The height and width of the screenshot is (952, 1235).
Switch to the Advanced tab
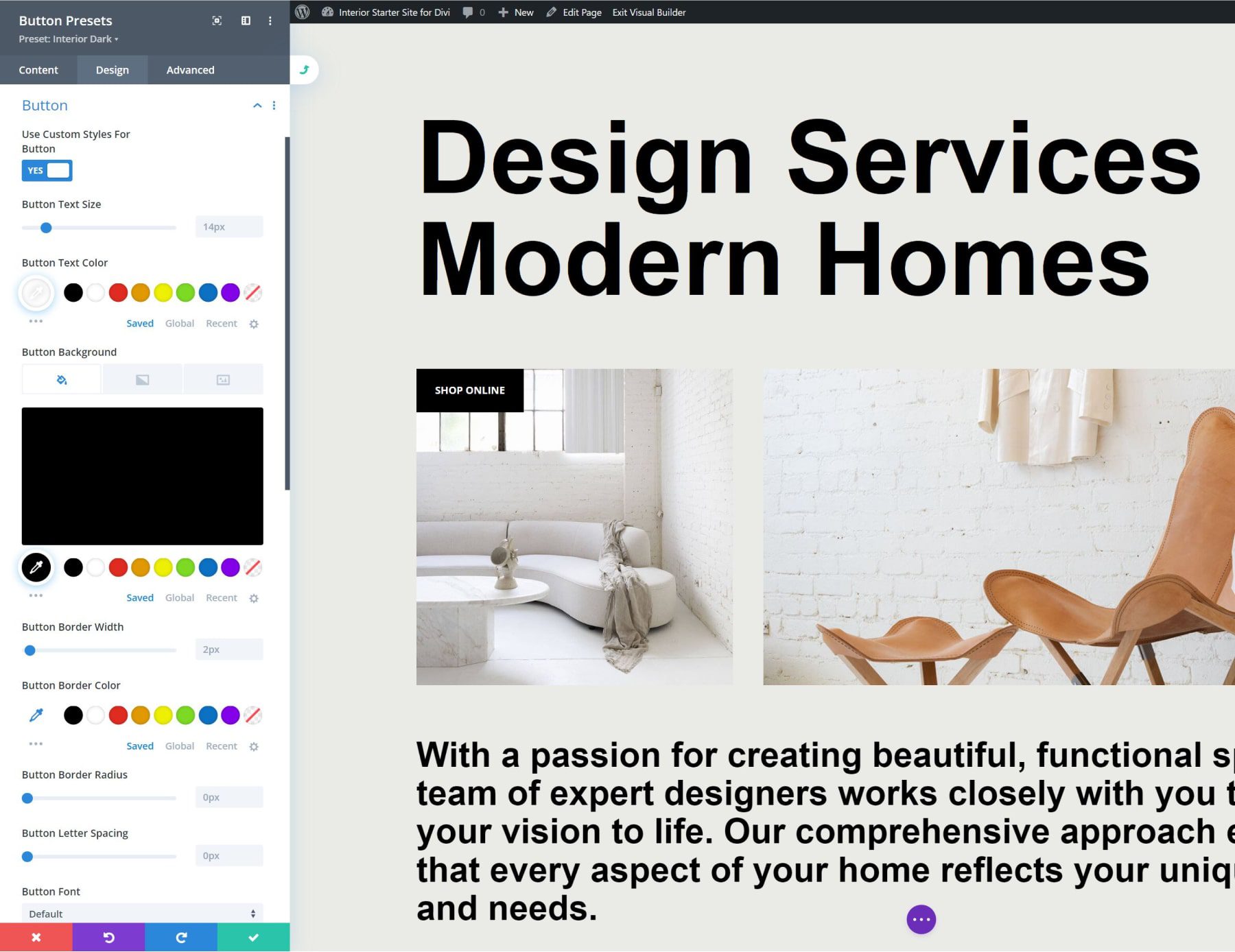(x=190, y=69)
